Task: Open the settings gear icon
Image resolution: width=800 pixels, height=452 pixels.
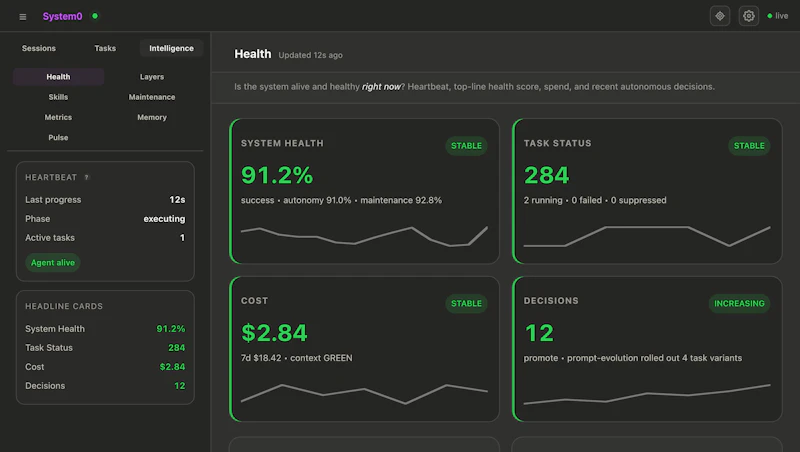Action: click(748, 16)
